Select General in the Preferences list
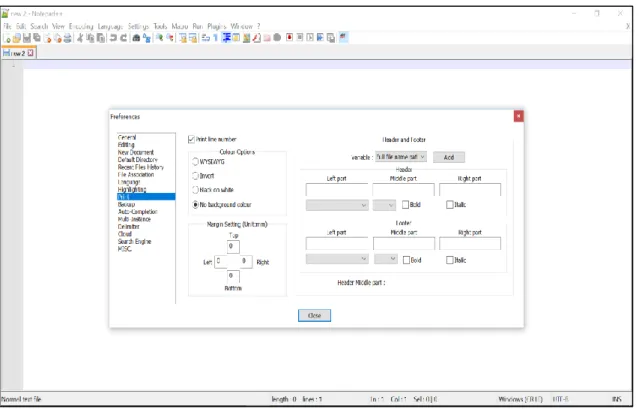639x409 pixels. tap(127, 138)
